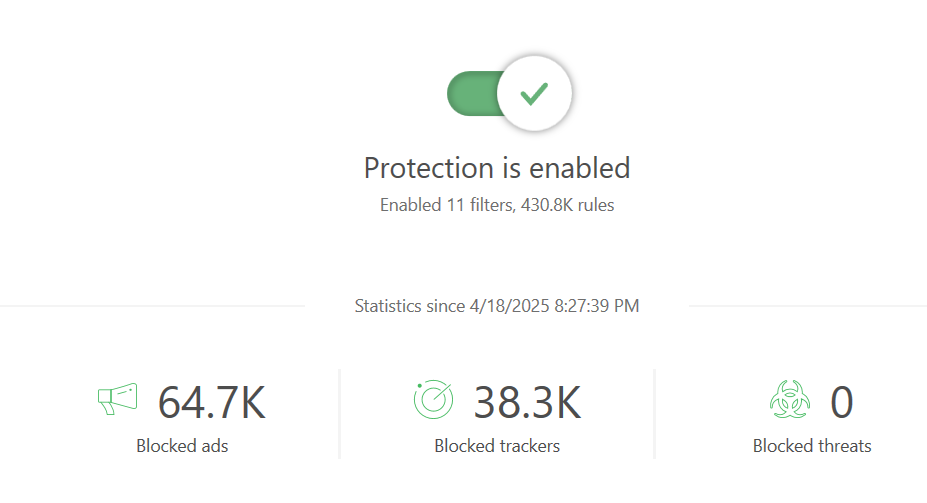Image resolution: width=927 pixels, height=503 pixels.
Task: Click the megaphone Blocked ads icon
Action: [117, 400]
